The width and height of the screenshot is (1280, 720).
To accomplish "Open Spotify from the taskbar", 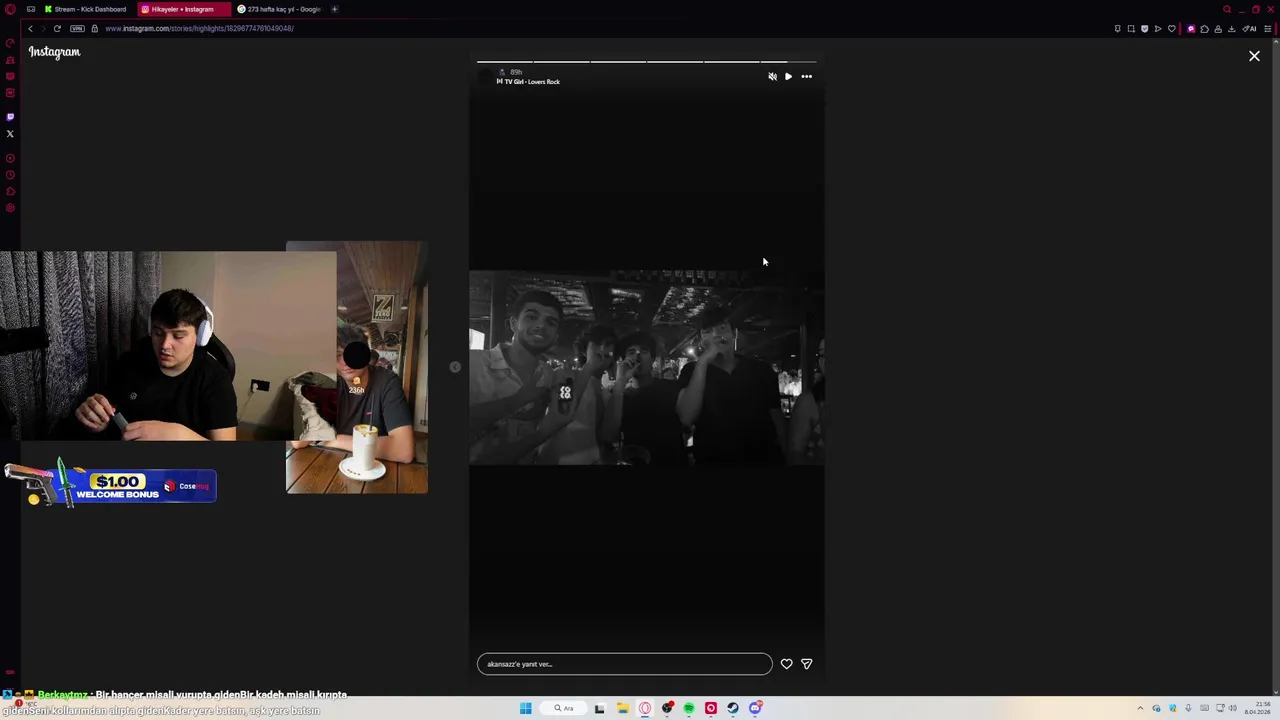I will tap(689, 708).
